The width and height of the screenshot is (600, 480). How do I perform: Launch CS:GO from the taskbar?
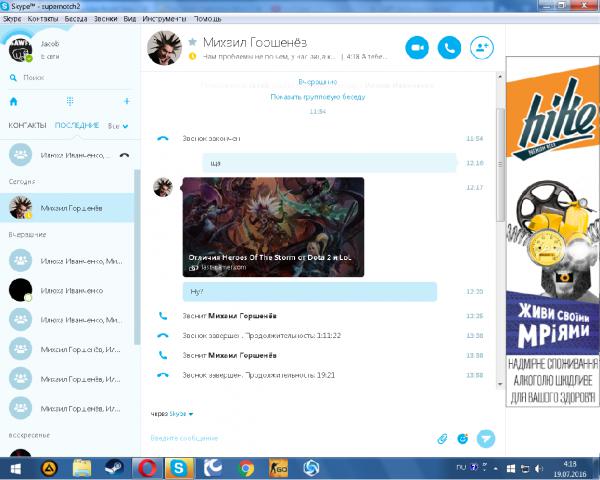[279, 469]
